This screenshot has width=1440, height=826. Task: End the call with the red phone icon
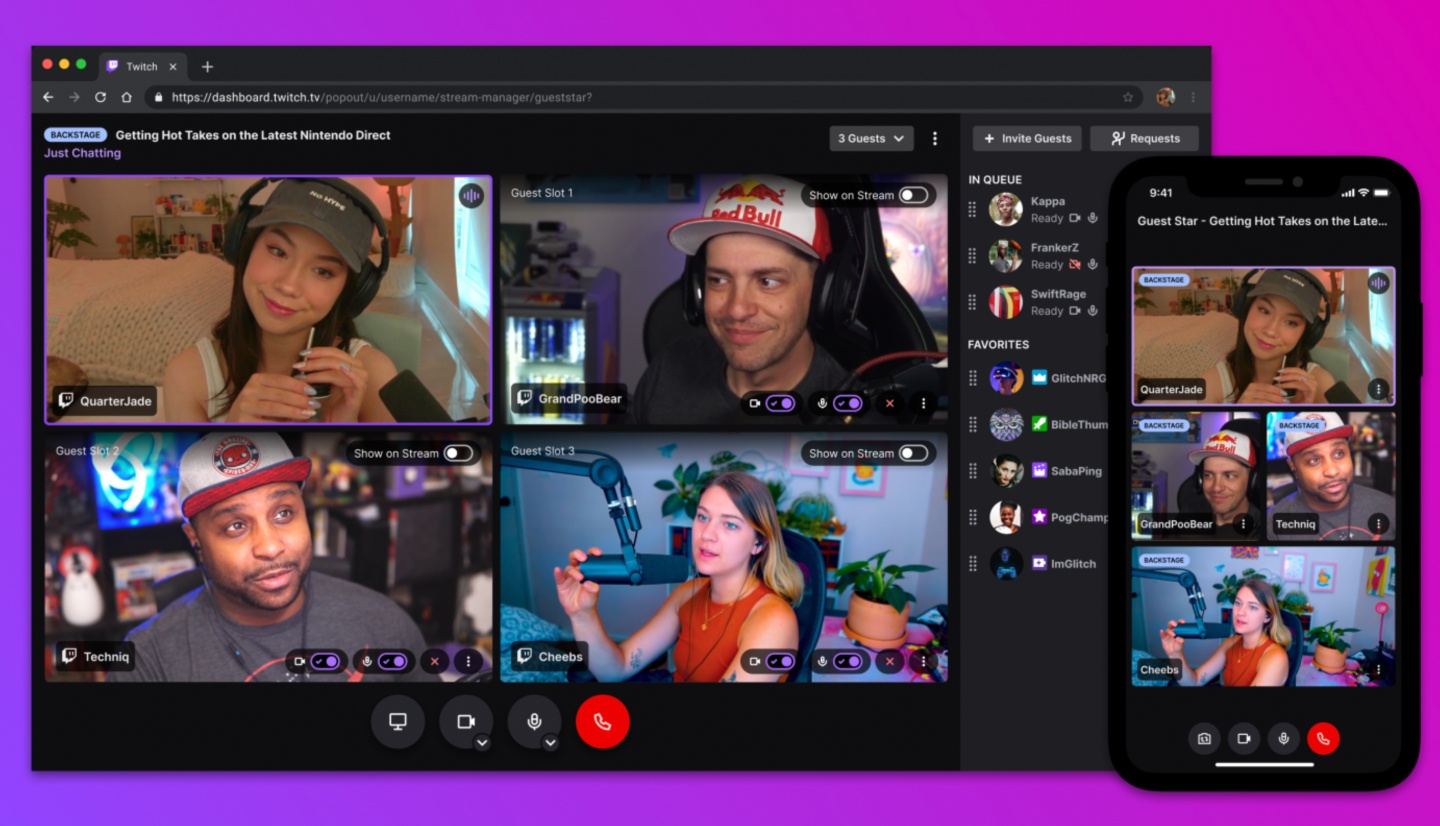point(602,721)
